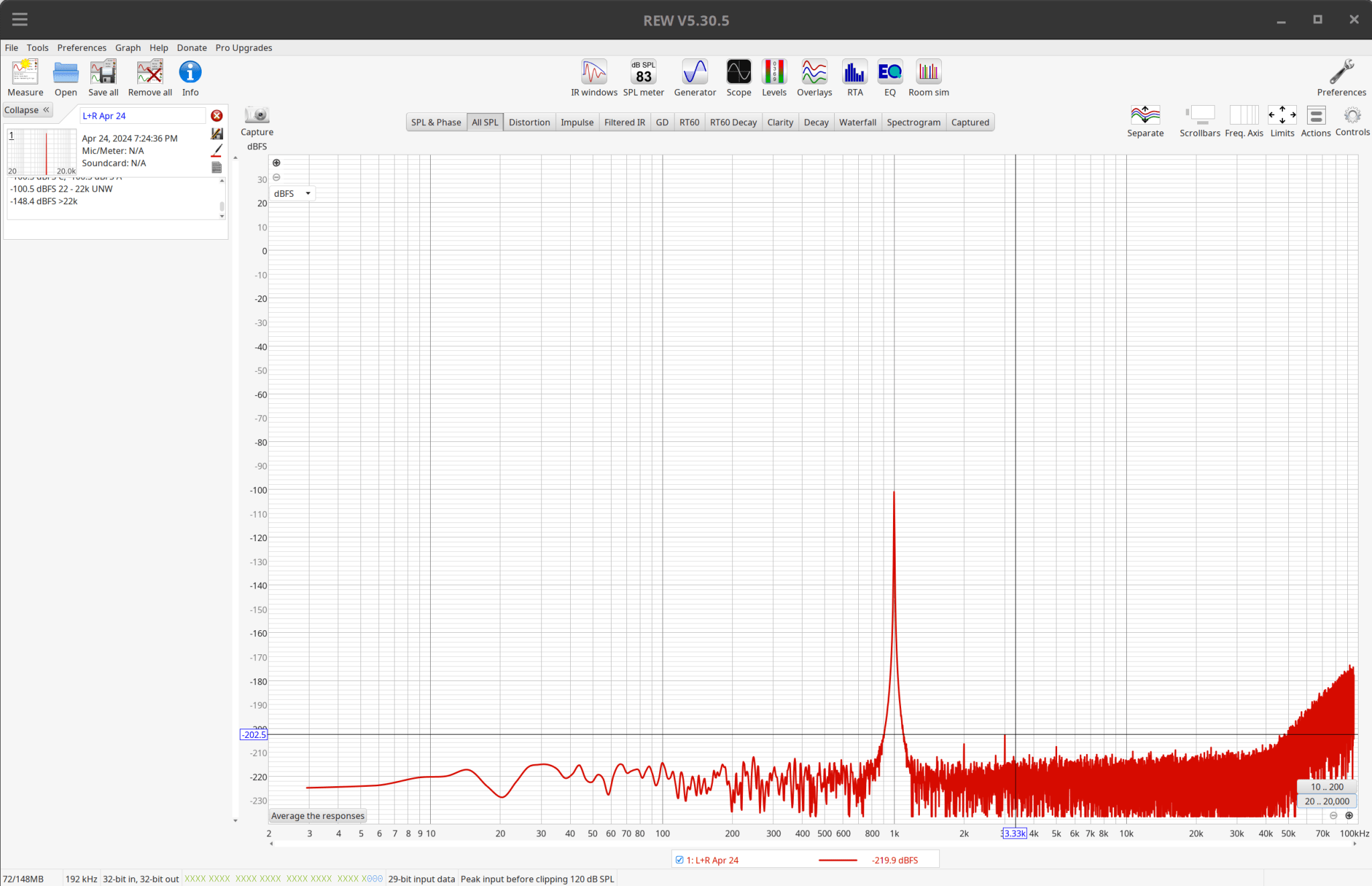This screenshot has width=1372, height=886.
Task: Open a measurement file with Open
Action: (66, 78)
